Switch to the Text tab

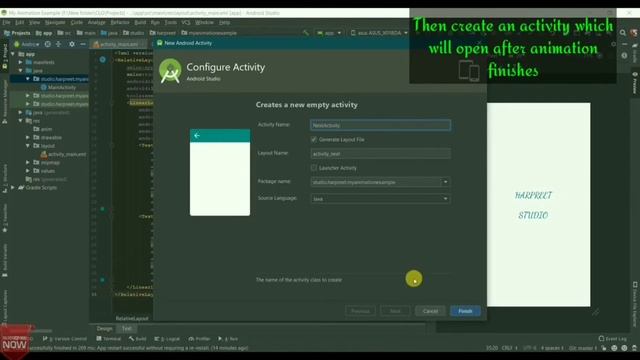point(127,329)
